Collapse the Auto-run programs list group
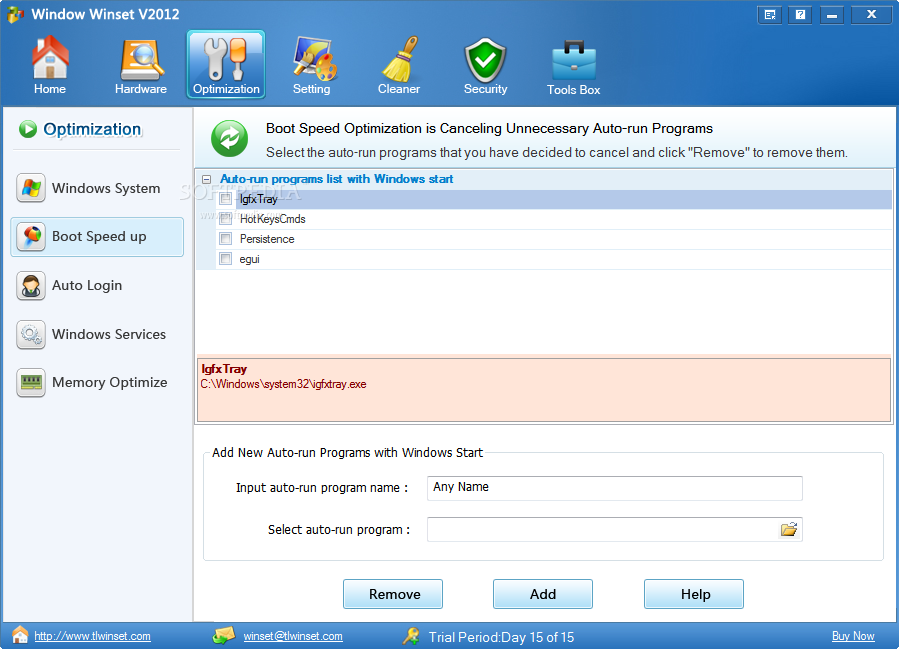The image size is (899, 649). pyautogui.click(x=206, y=179)
